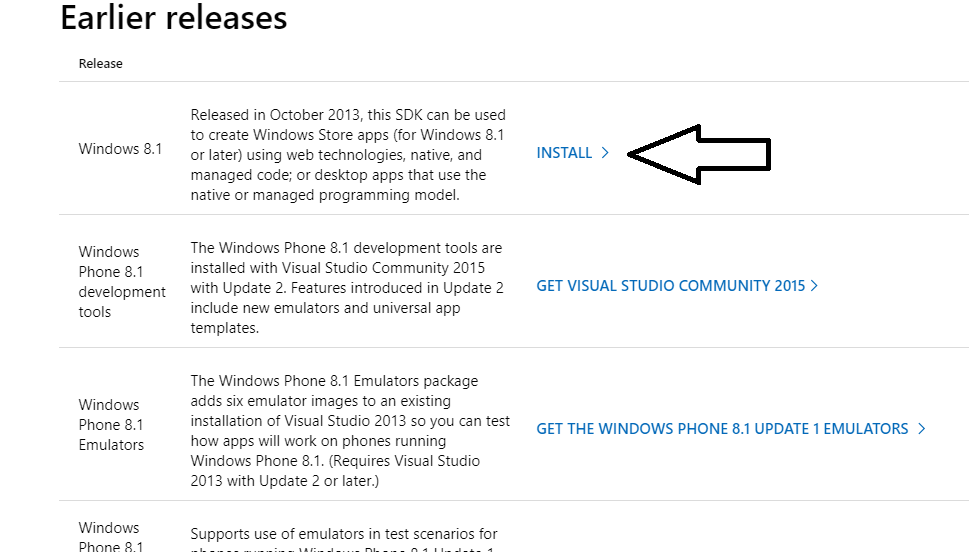Click the INSTALL link for Windows 8.1
Image resolution: width=978 pixels, height=552 pixels.
click(x=572, y=153)
